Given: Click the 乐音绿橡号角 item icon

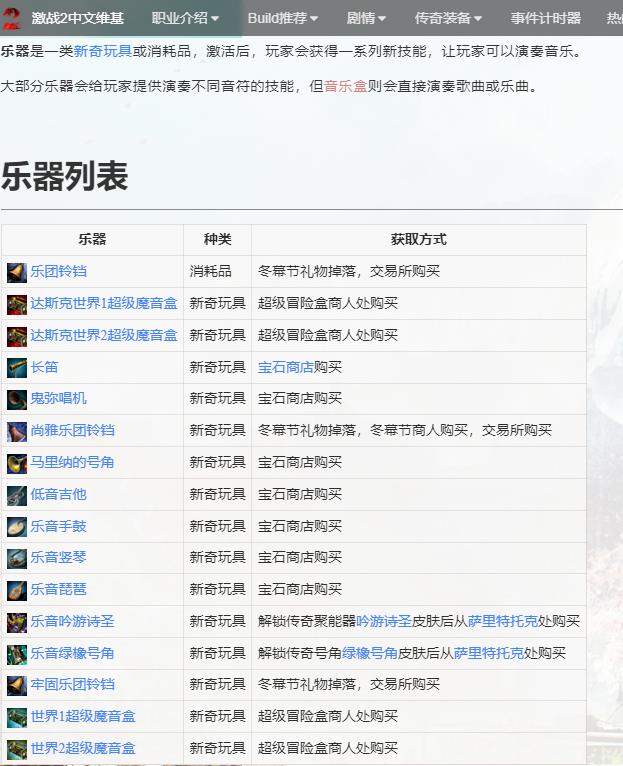Looking at the screenshot, I should (17, 654).
